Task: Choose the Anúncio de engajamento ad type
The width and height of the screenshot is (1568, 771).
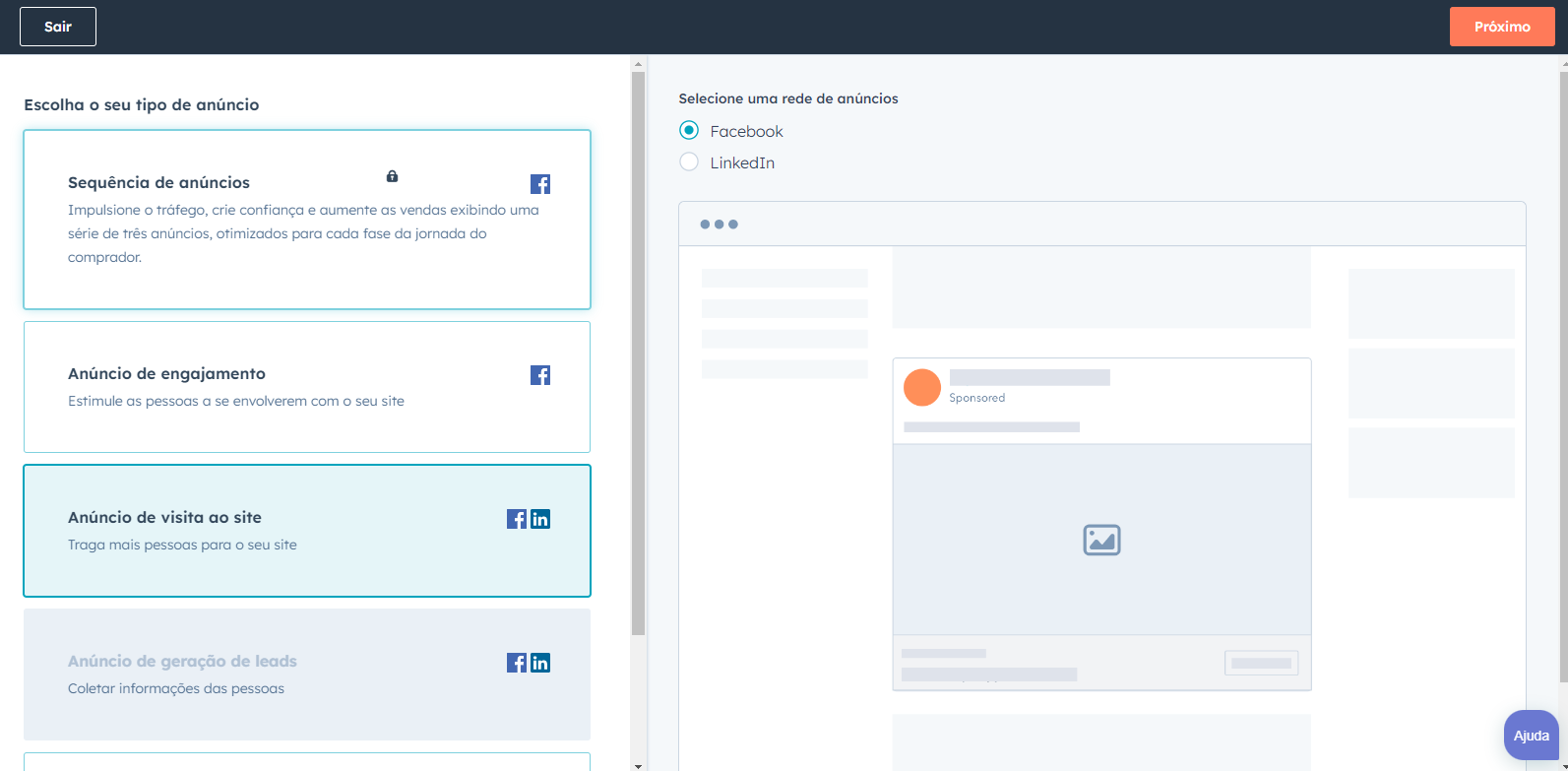Action: (307, 387)
